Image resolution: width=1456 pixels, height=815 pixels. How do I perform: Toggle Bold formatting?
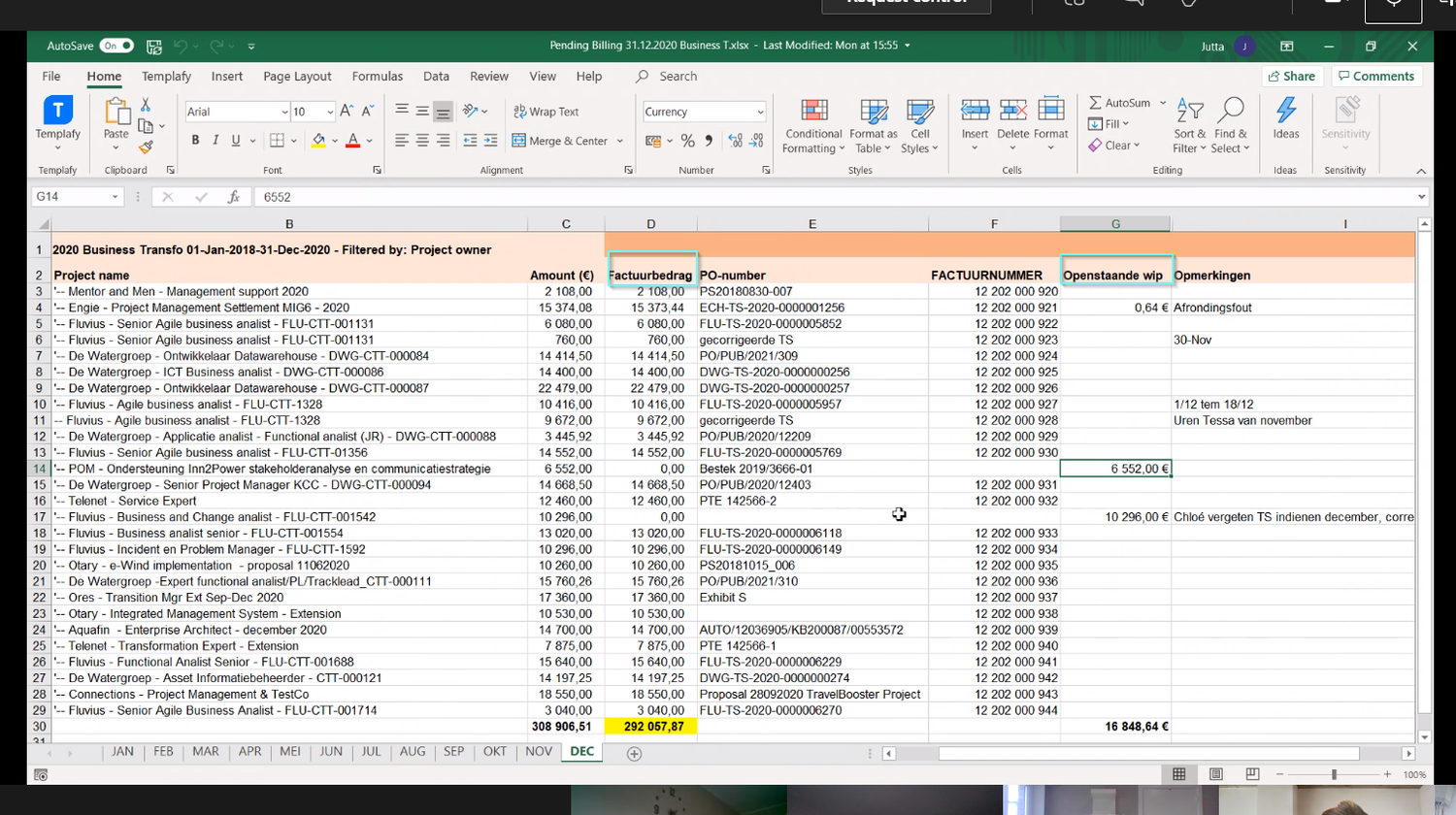[x=195, y=141]
